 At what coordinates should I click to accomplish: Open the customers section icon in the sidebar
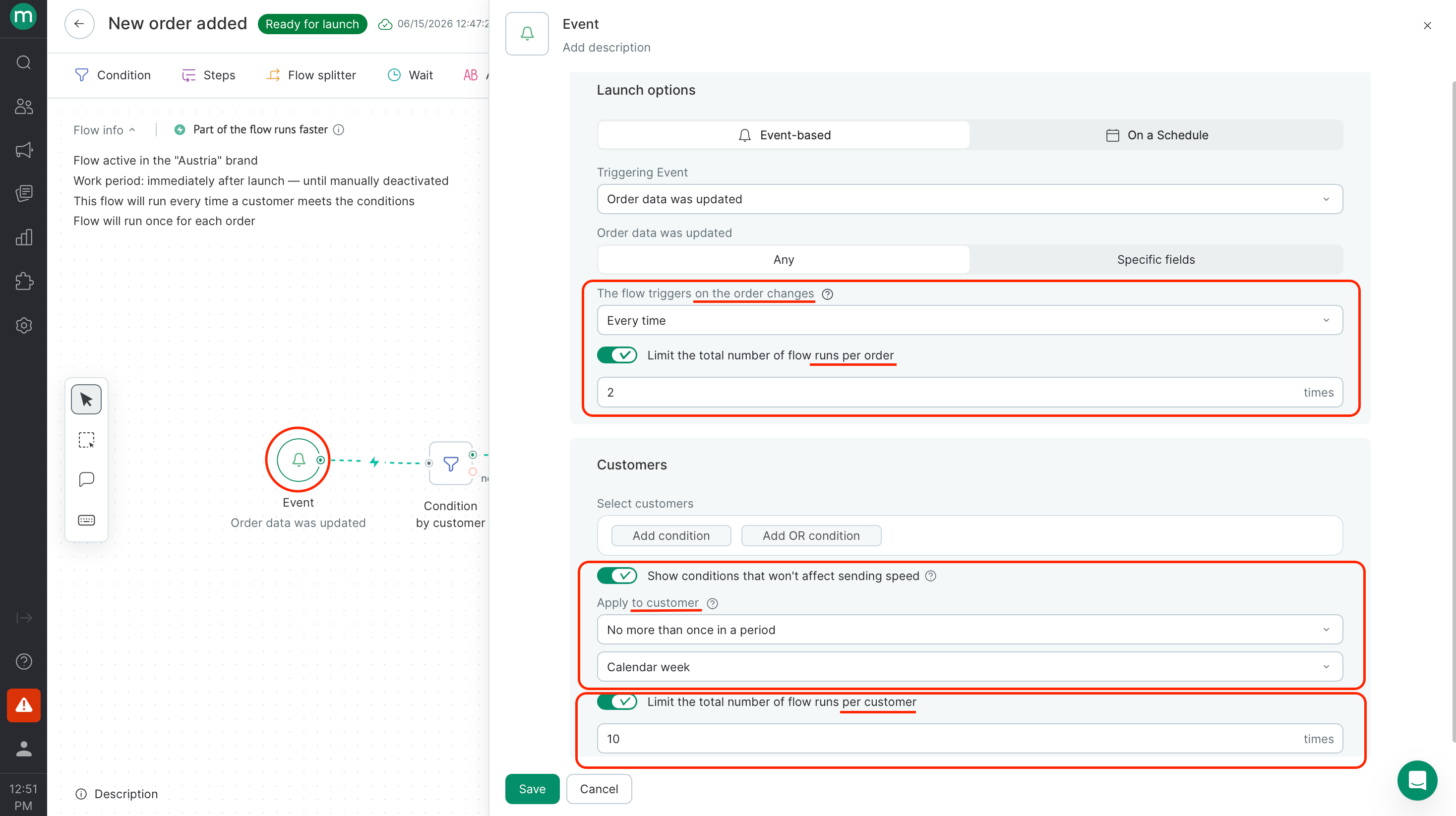[x=23, y=106]
